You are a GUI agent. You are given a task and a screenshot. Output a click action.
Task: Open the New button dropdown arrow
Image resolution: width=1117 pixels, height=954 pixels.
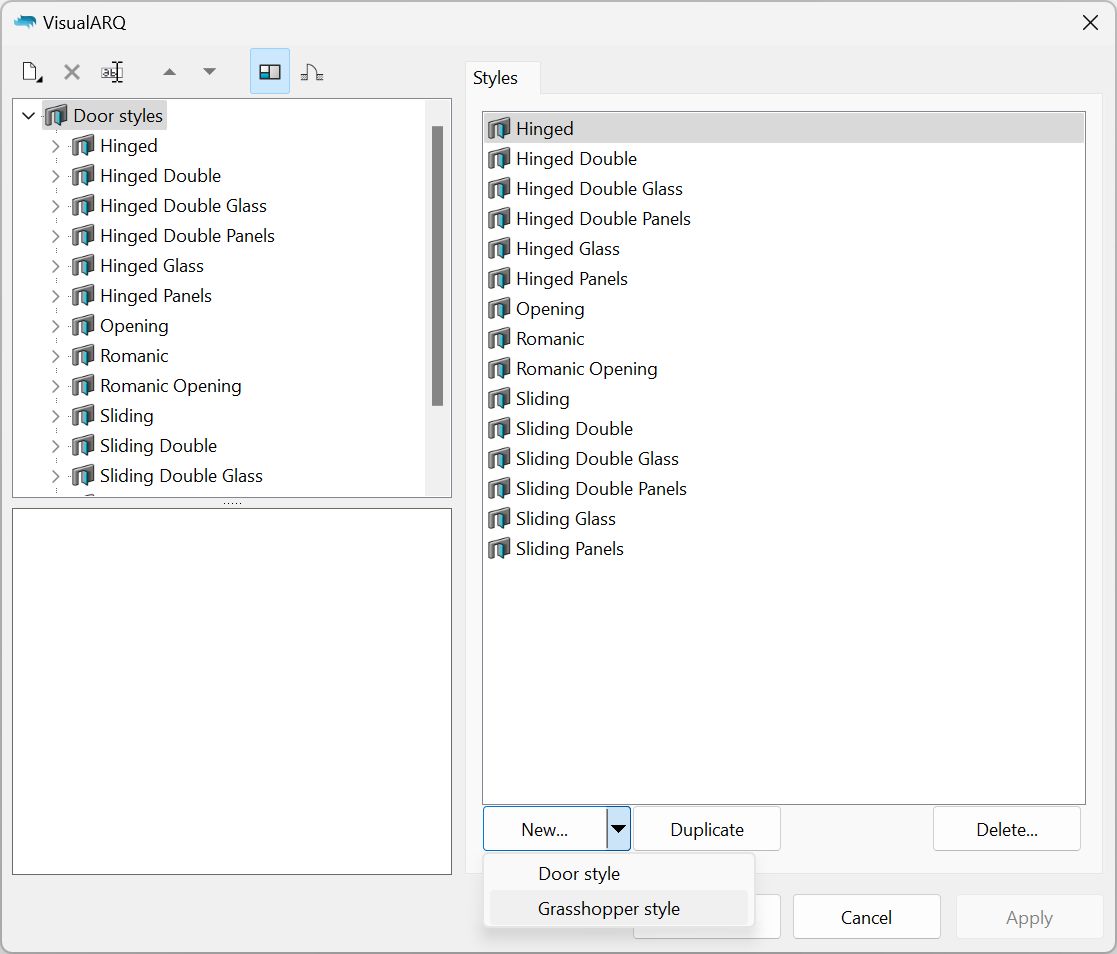click(618, 829)
